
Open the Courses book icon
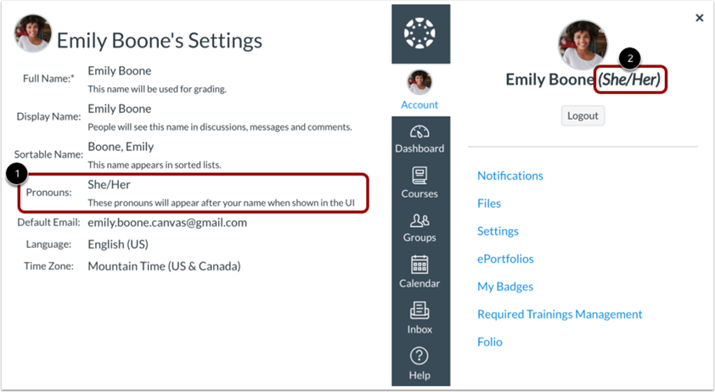click(420, 175)
